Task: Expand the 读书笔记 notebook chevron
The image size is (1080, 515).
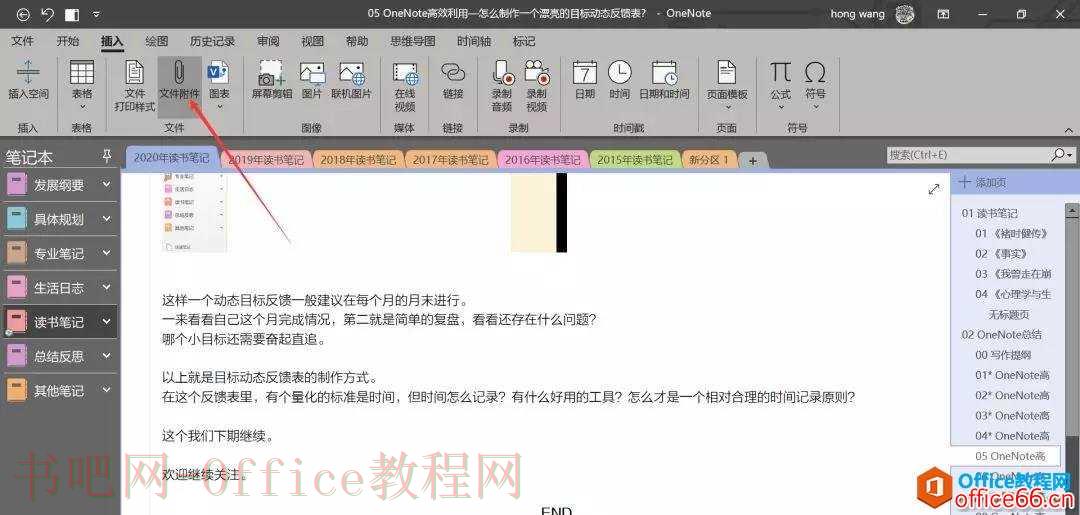Action: click(106, 322)
